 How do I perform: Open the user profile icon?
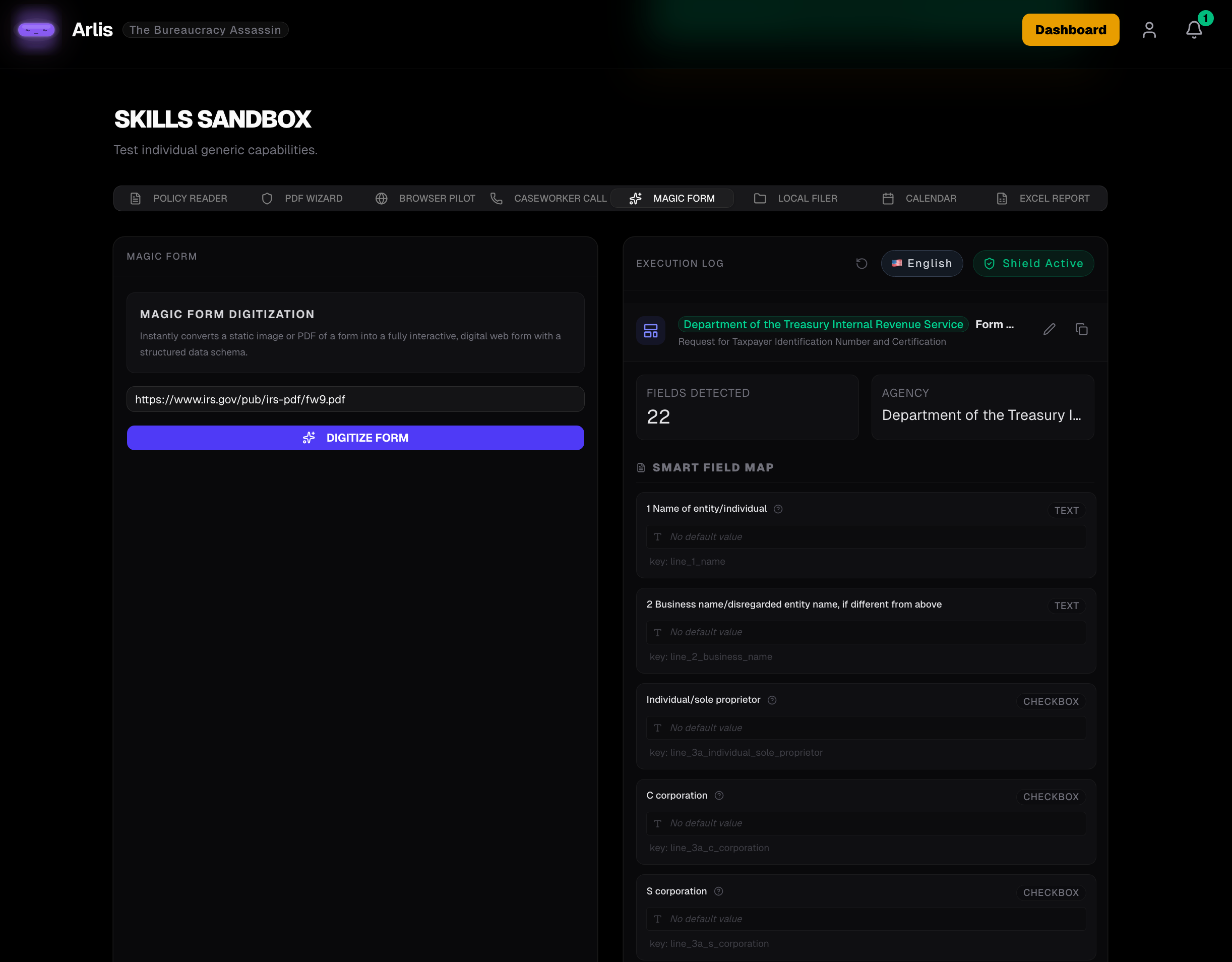(1149, 30)
